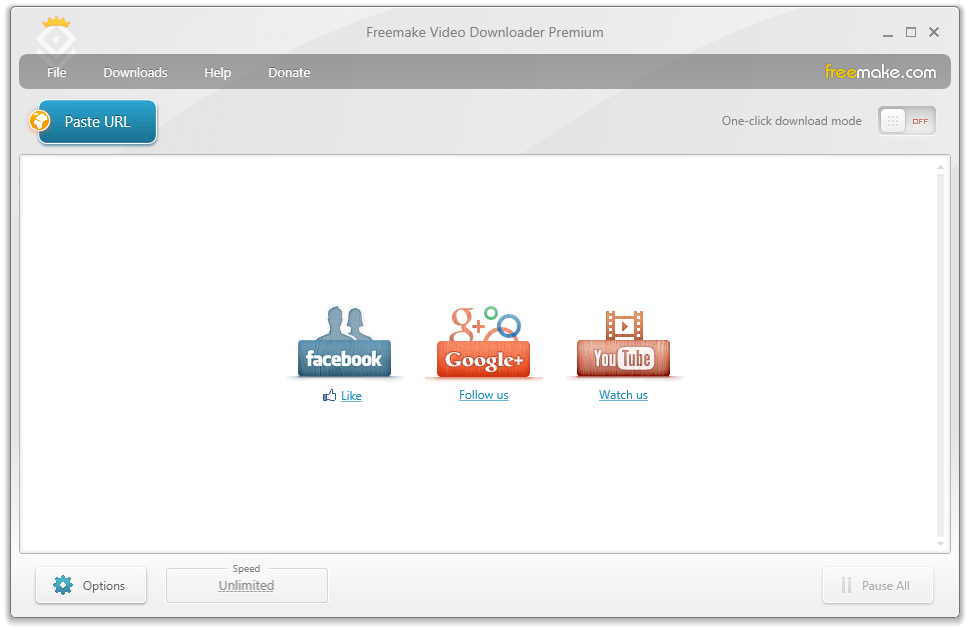Click the scrollbar down arrow
Image resolution: width=970 pixels, height=630 pixels.
pos(940,543)
